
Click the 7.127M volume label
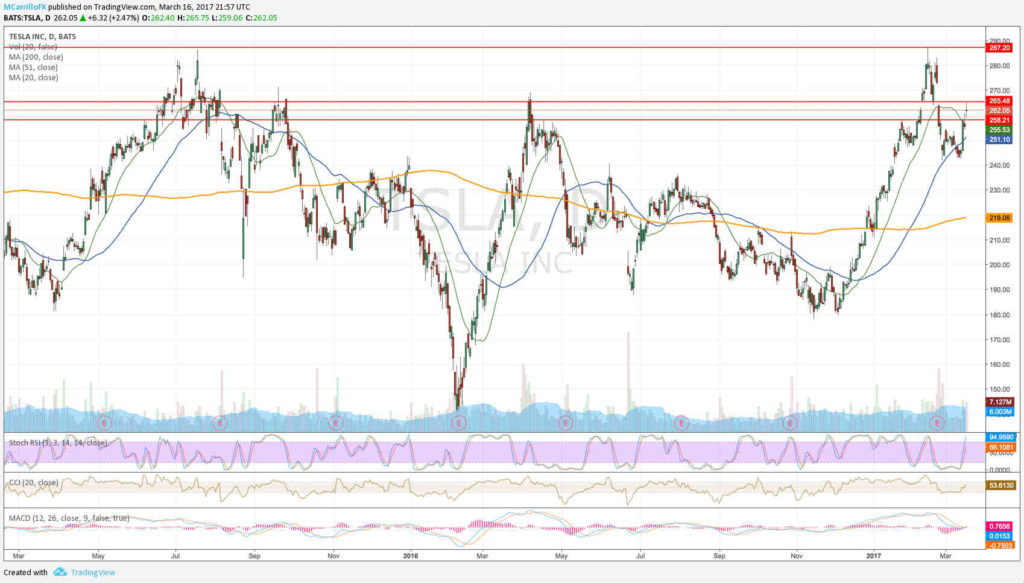[x=999, y=402]
